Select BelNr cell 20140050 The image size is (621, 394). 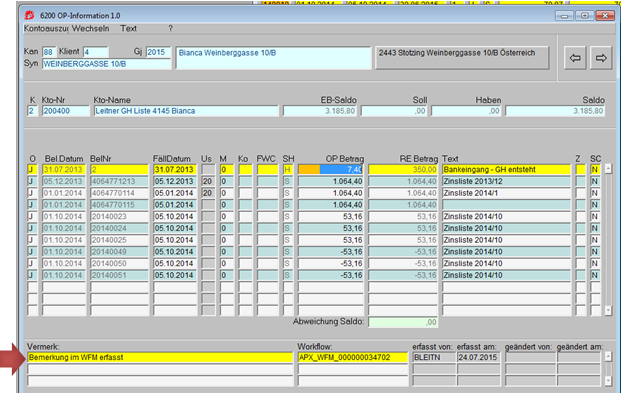(x=119, y=263)
